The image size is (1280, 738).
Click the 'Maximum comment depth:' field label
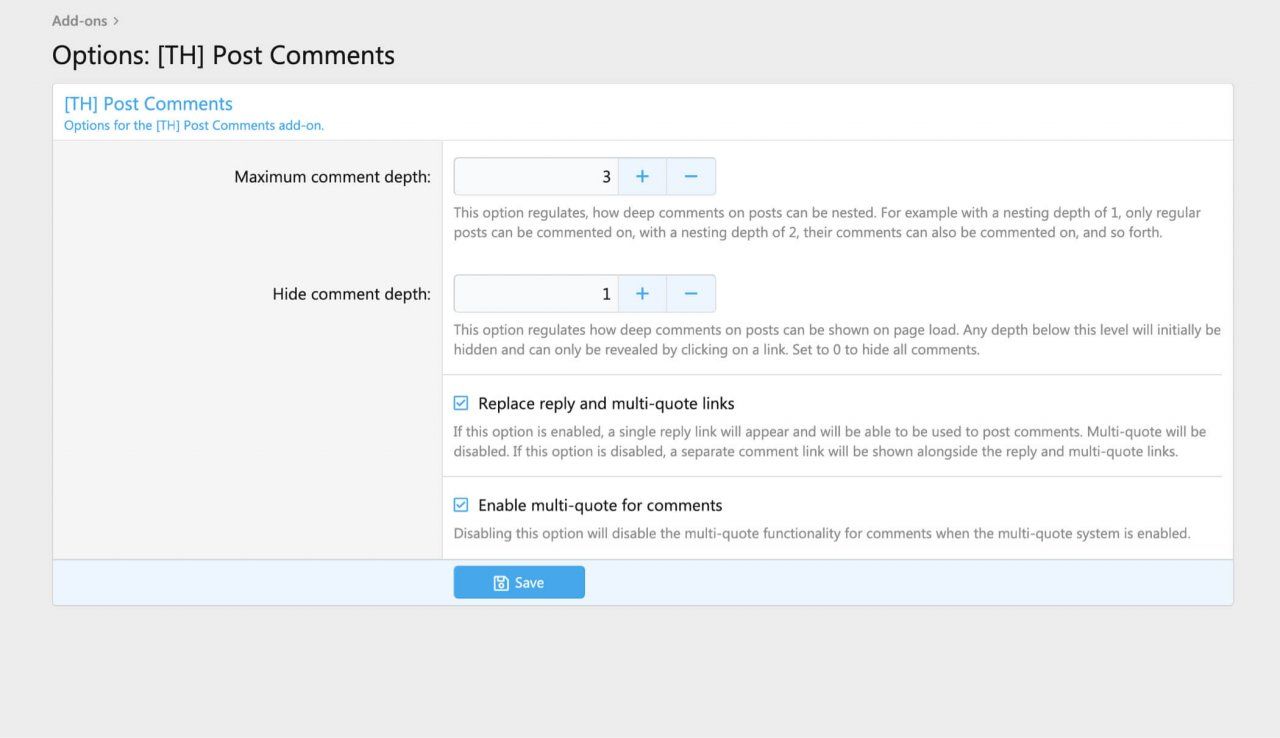click(332, 177)
